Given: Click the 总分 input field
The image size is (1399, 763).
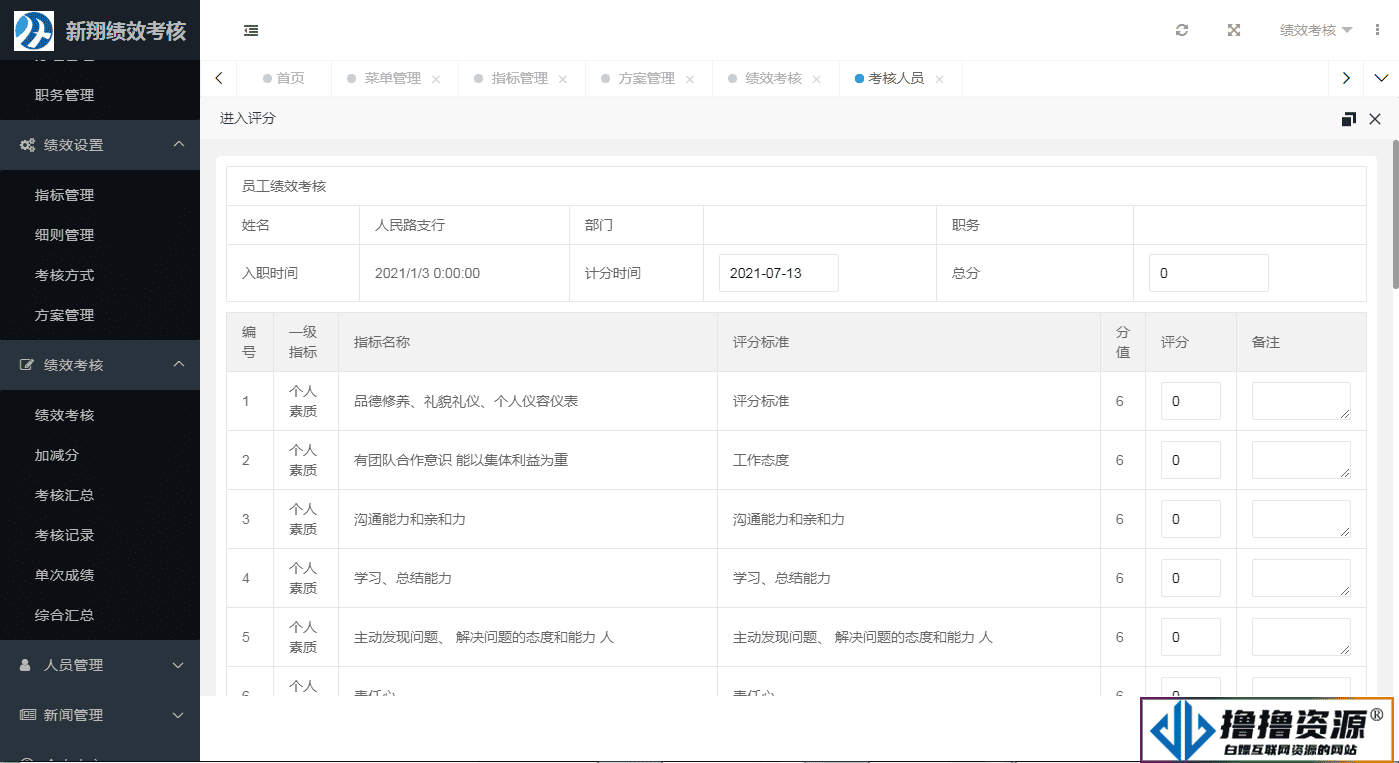Looking at the screenshot, I should (1209, 273).
